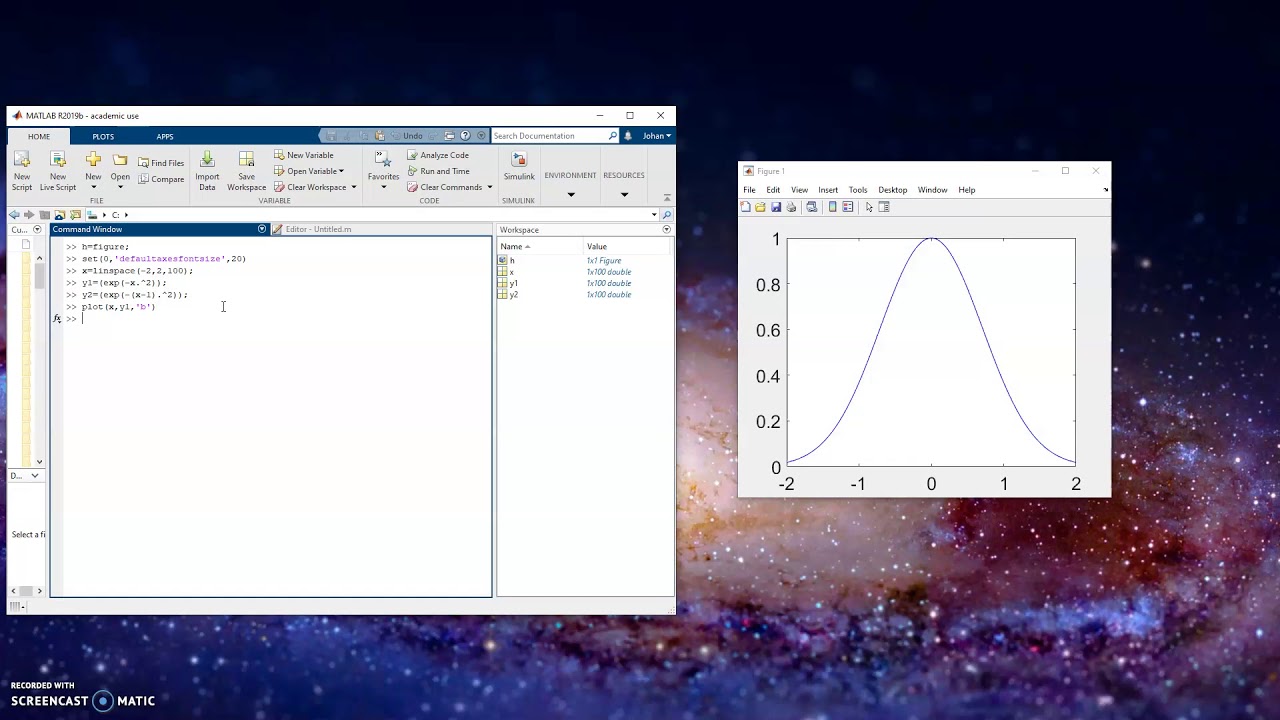Expand the ENVIRONMENT section
This screenshot has width=1280, height=720.
(x=571, y=195)
